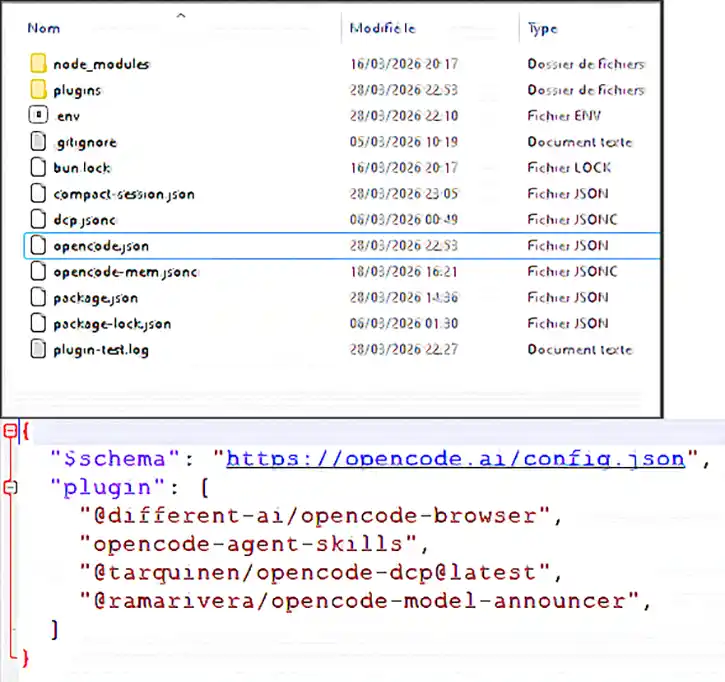The height and width of the screenshot is (682, 725).
Task: Click the @different-ai/opencode-browser string
Action: 315,516
